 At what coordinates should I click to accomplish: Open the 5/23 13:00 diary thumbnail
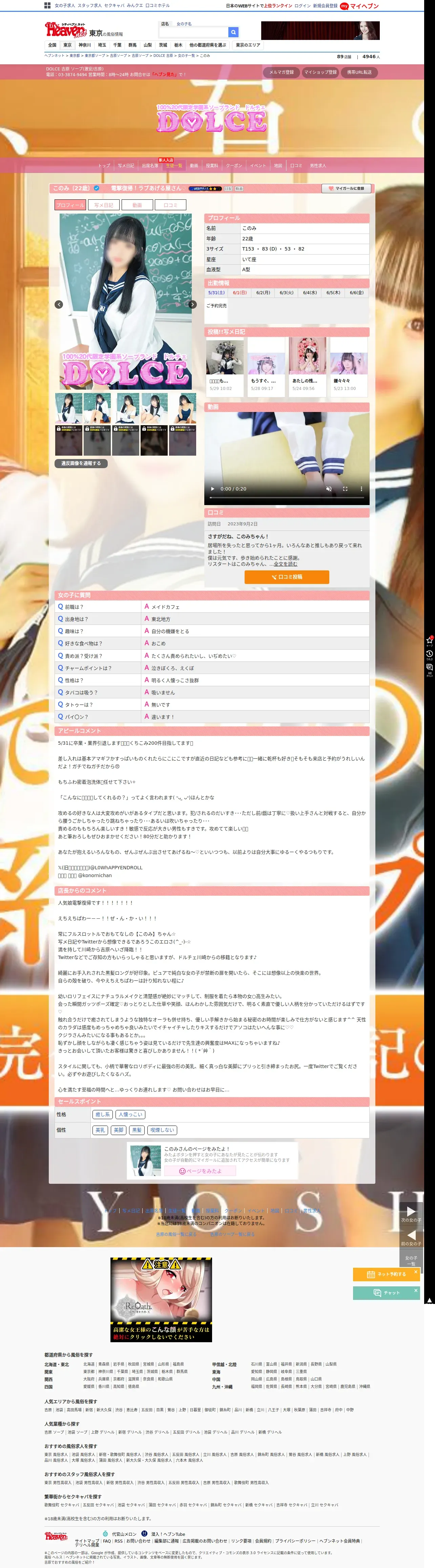point(349,366)
